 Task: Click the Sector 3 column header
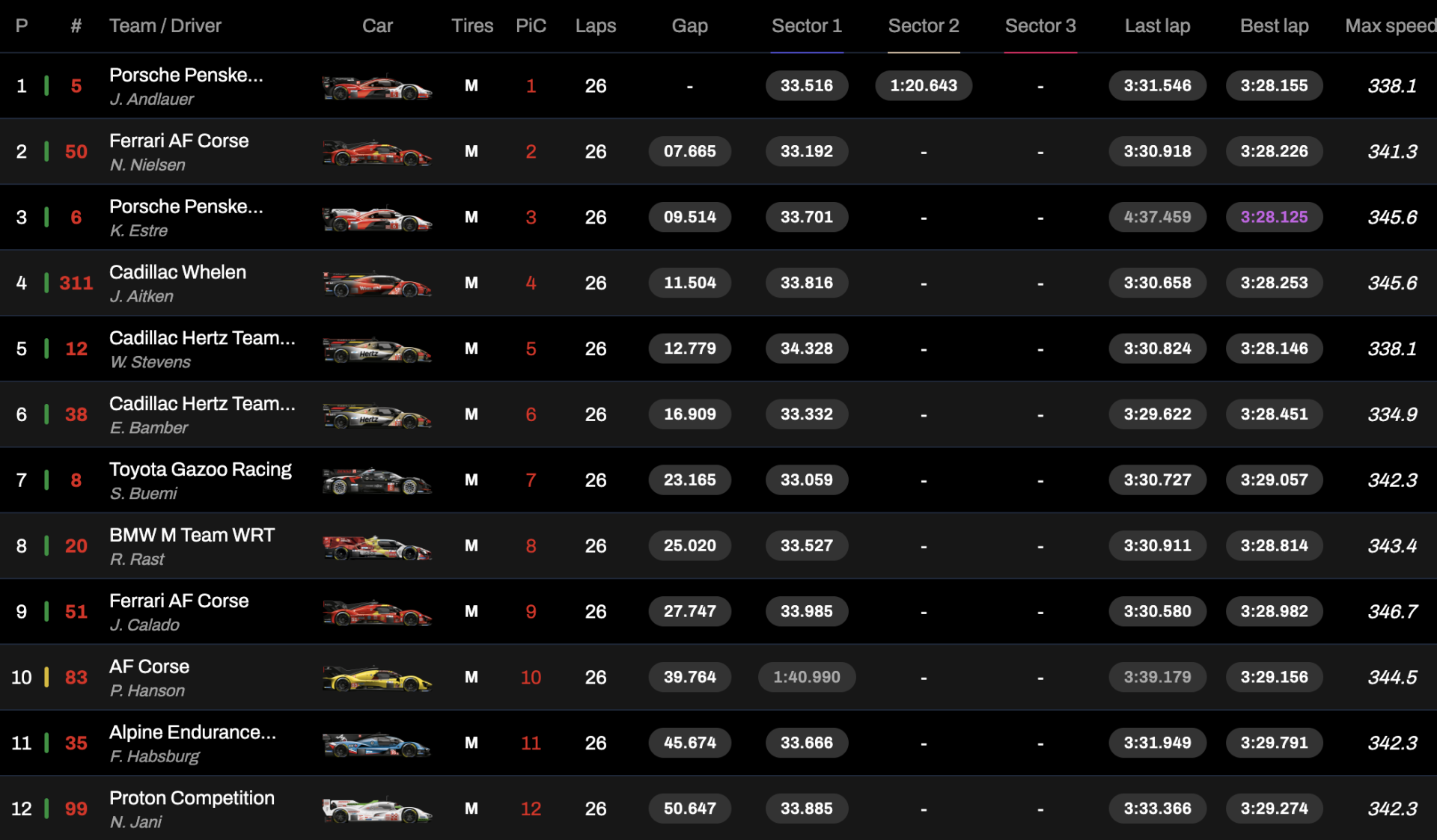(x=1040, y=26)
